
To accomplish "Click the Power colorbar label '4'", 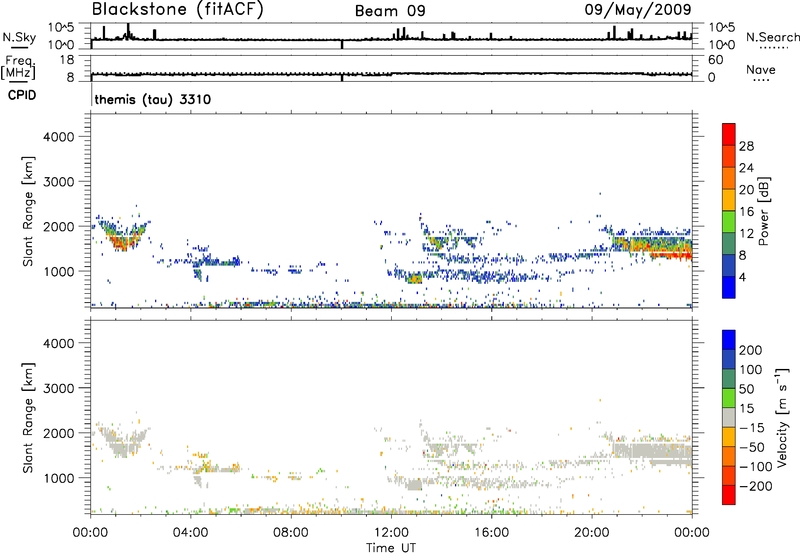I will pos(742,277).
